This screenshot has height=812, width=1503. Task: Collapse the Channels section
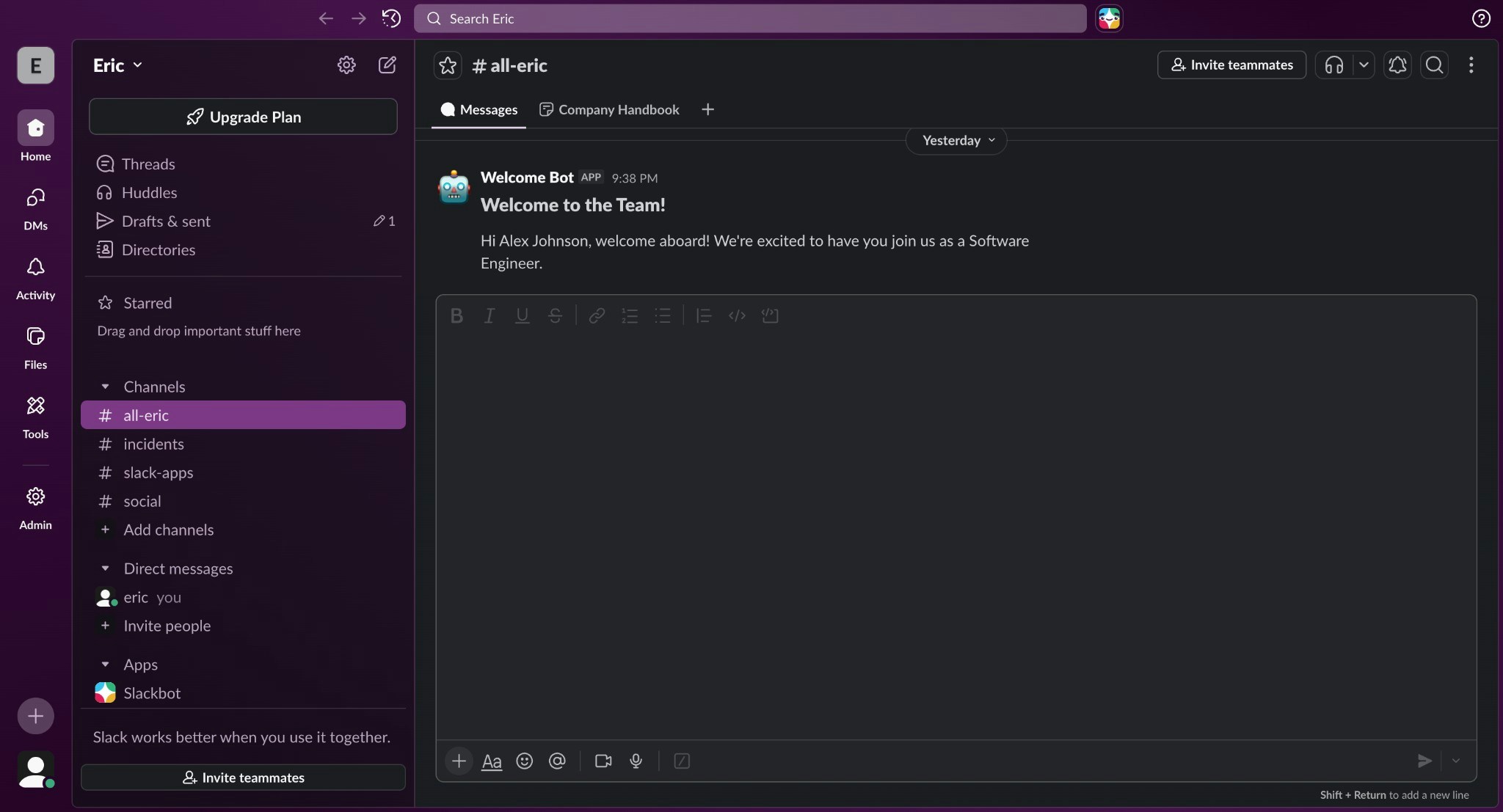click(105, 387)
